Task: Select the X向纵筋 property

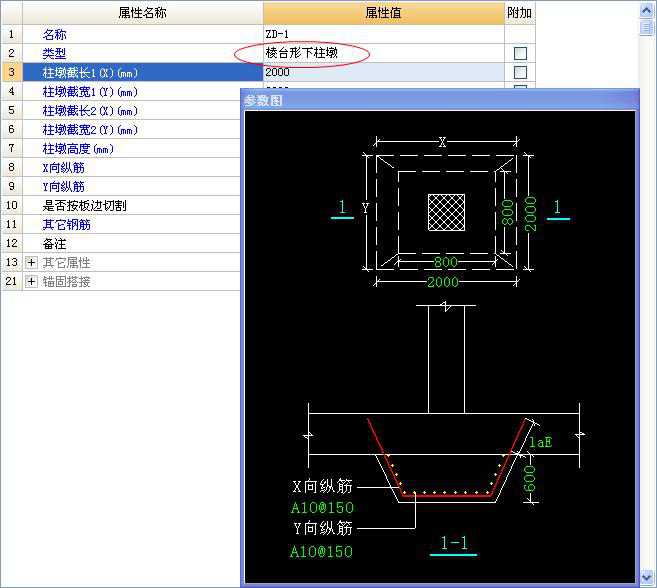Action: coord(132,167)
